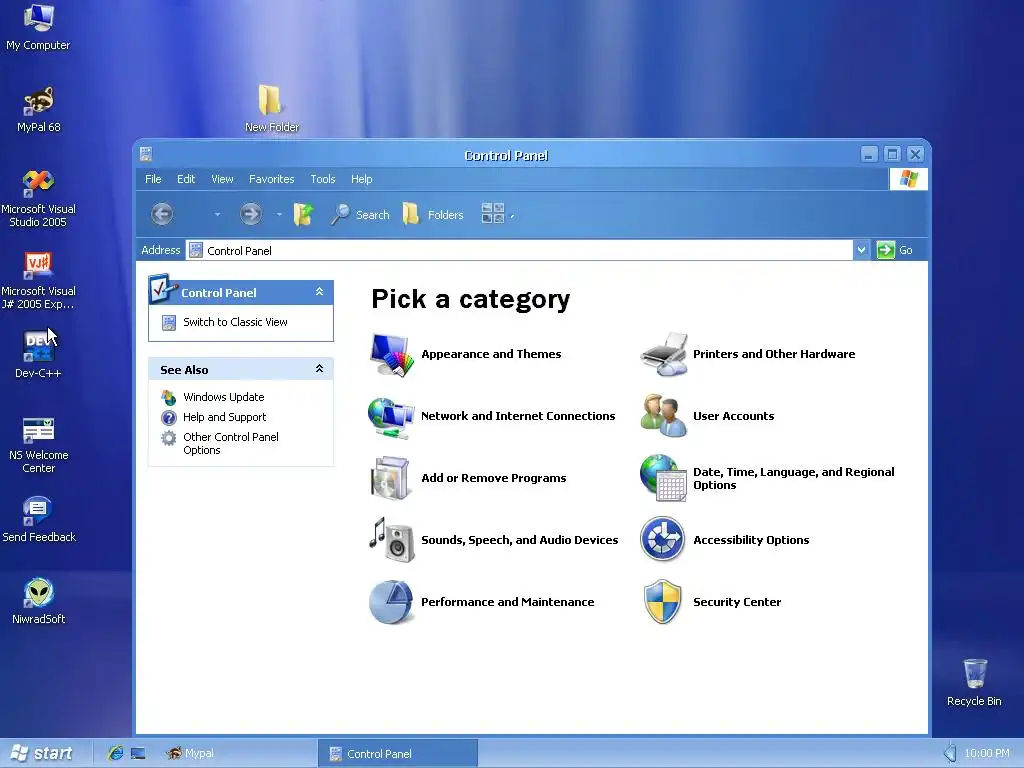Open the Performance and Maintenance pie icon
1024x768 pixels.
coord(391,602)
